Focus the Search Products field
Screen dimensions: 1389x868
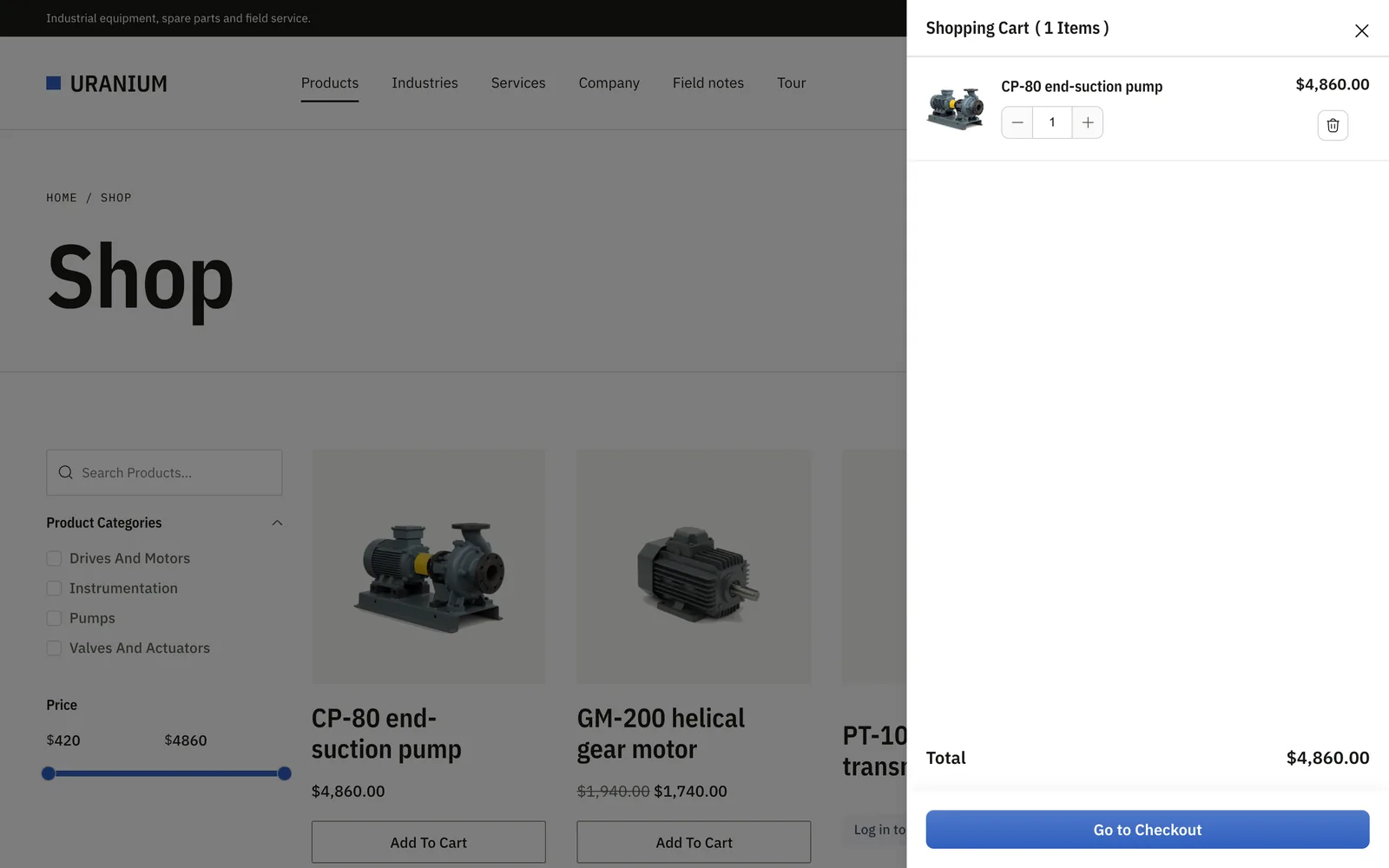pyautogui.click(x=164, y=473)
